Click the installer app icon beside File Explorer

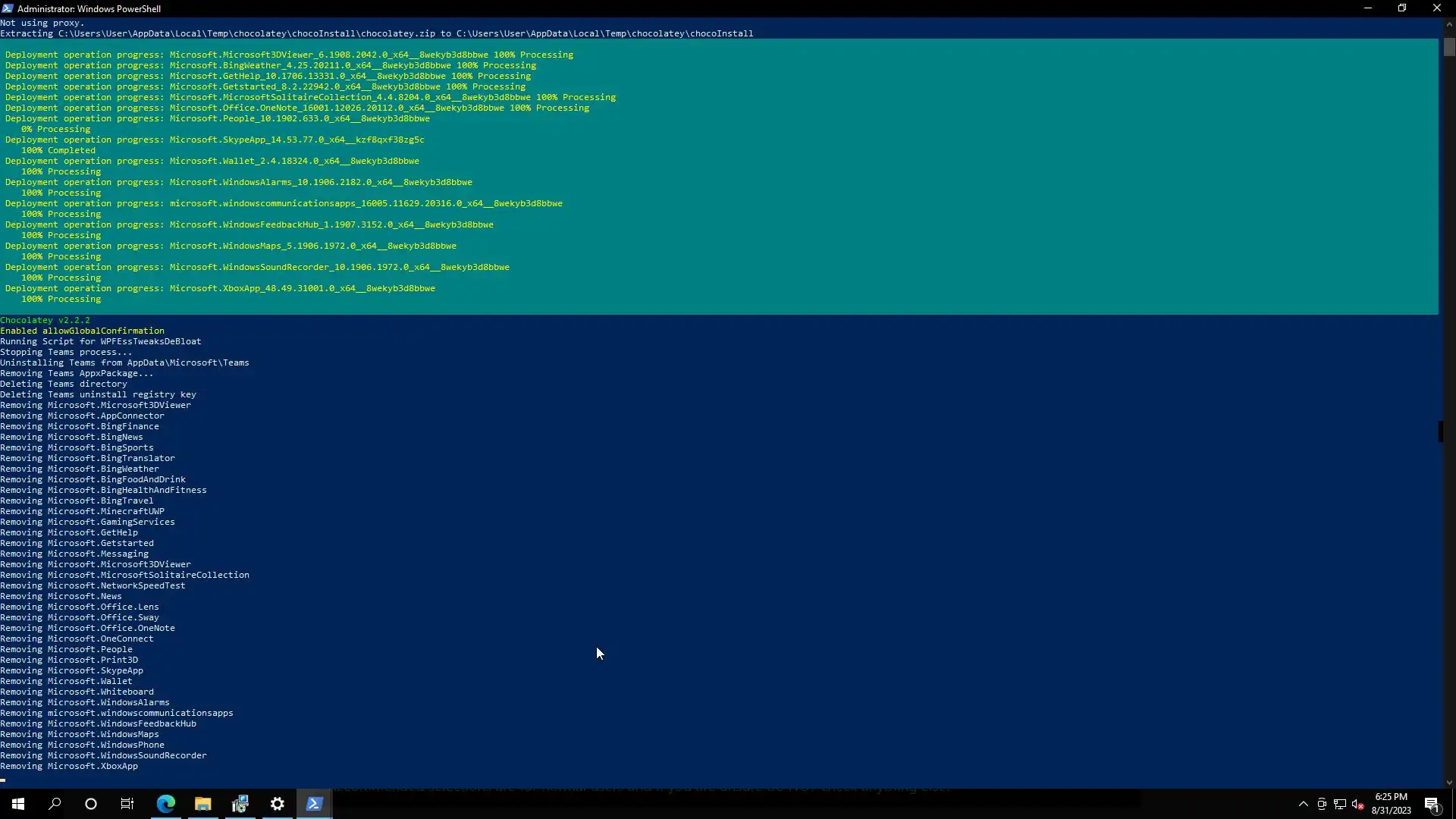(240, 804)
